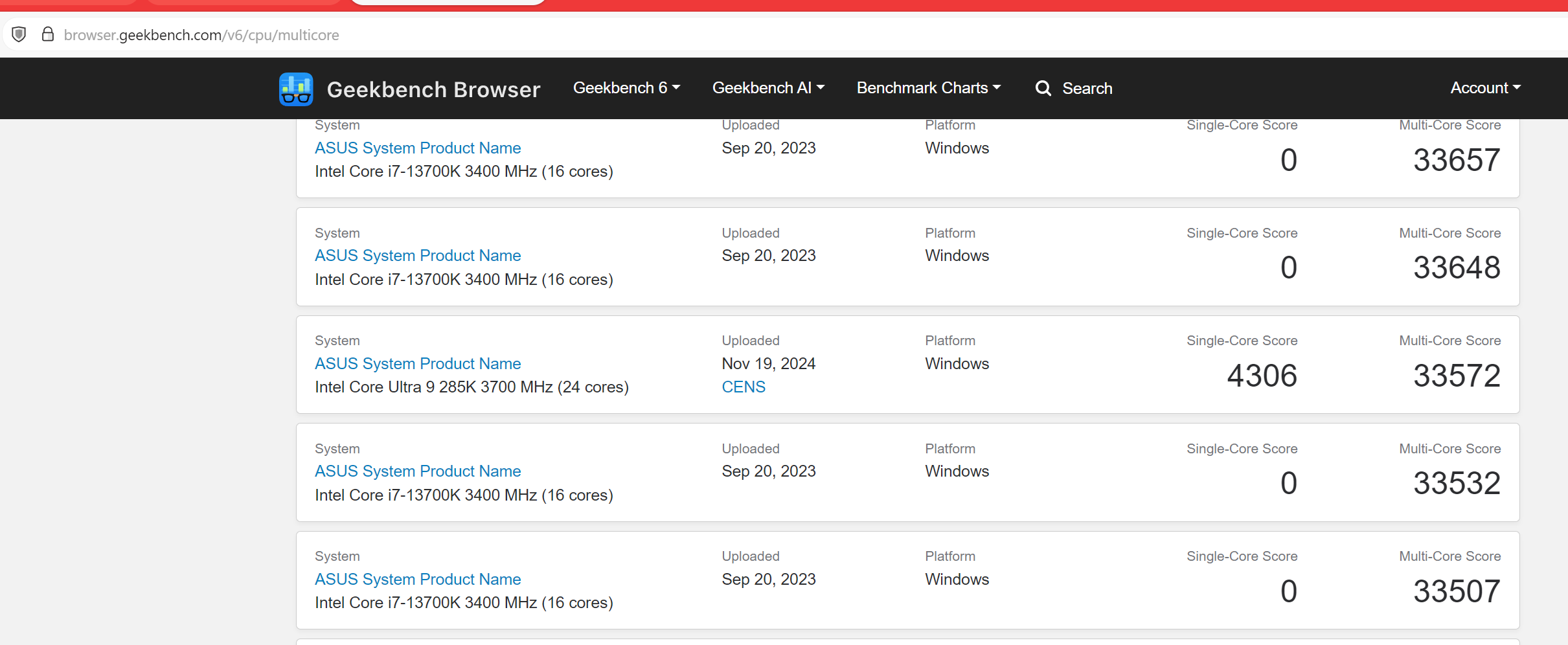
Task: Click the Search label in navbar
Action: click(x=1087, y=89)
